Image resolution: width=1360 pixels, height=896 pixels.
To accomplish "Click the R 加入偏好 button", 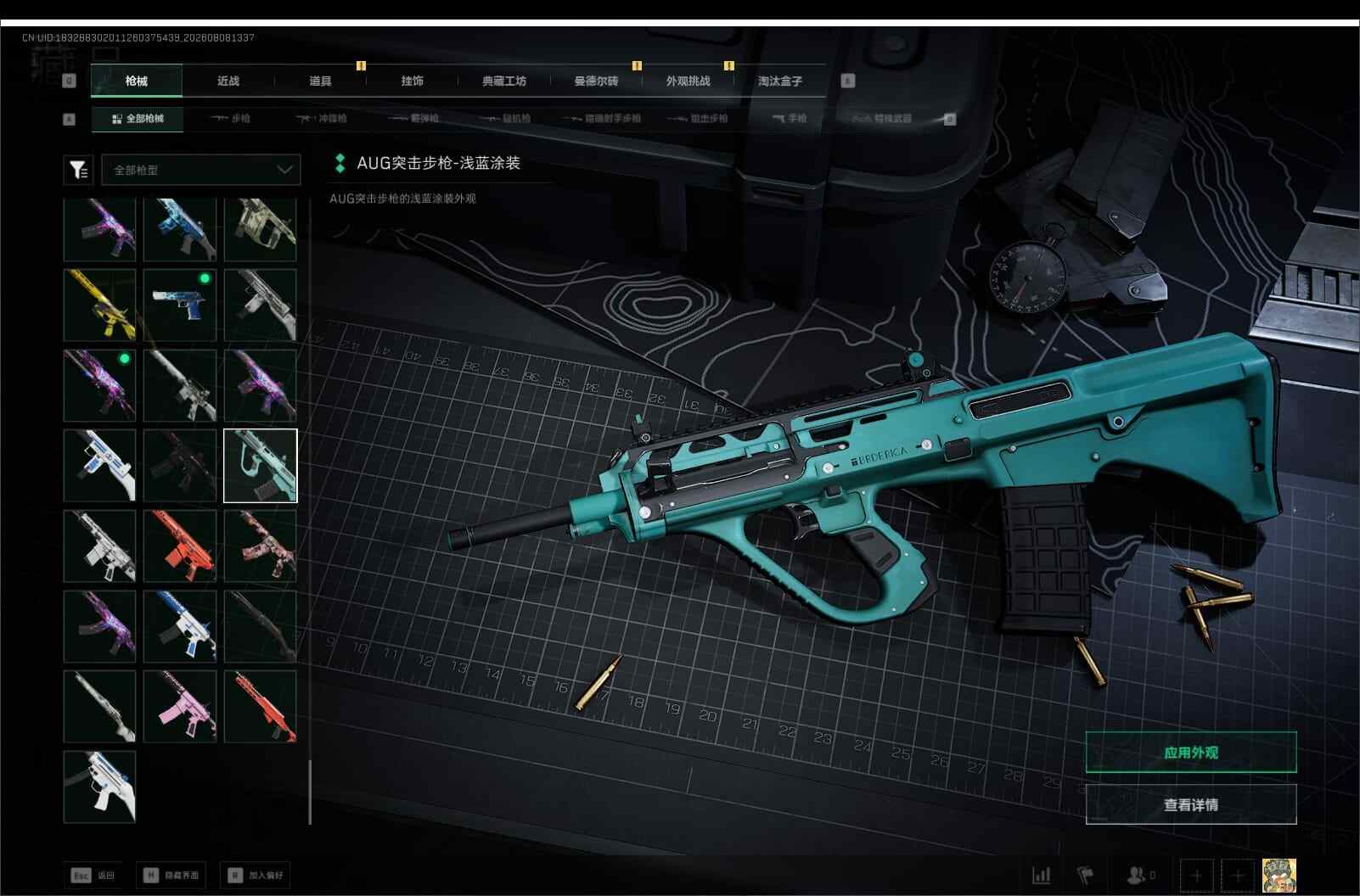I will pyautogui.click(x=256, y=875).
